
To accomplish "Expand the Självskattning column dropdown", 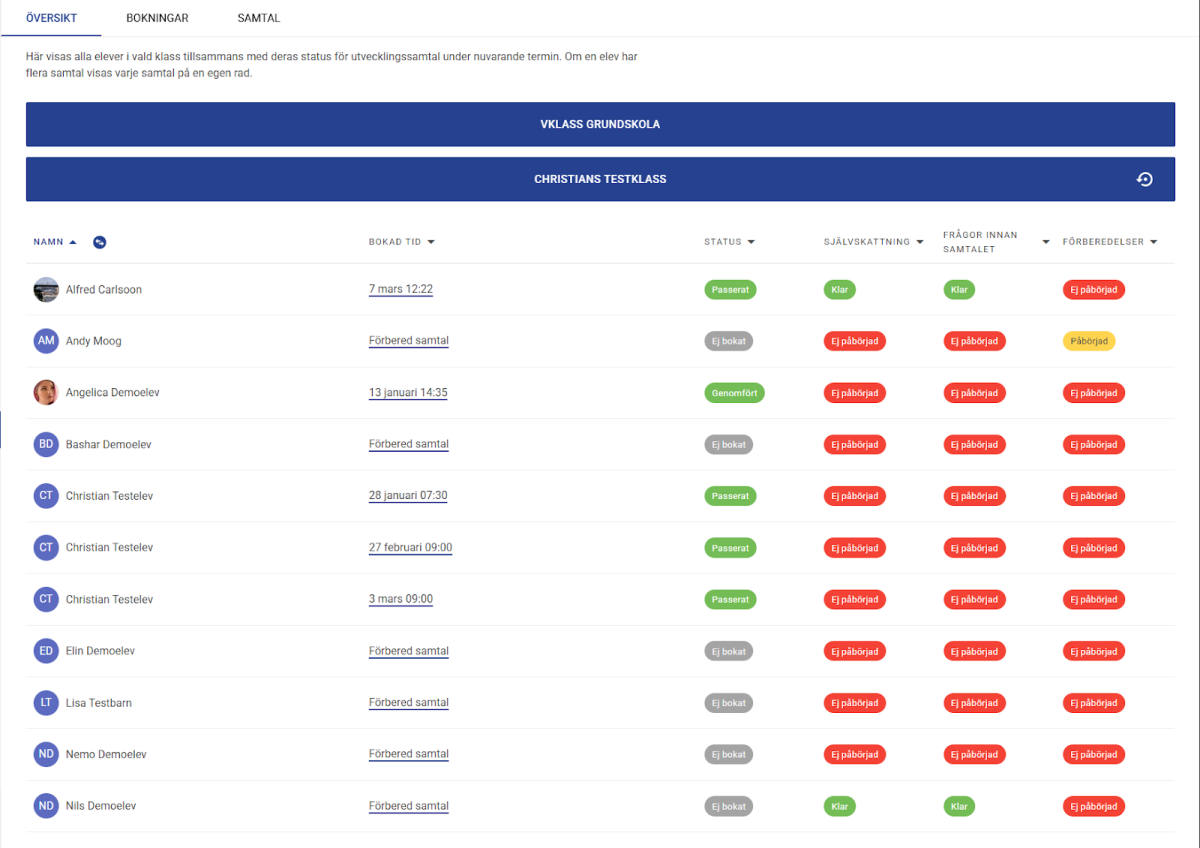I will pyautogui.click(x=919, y=242).
